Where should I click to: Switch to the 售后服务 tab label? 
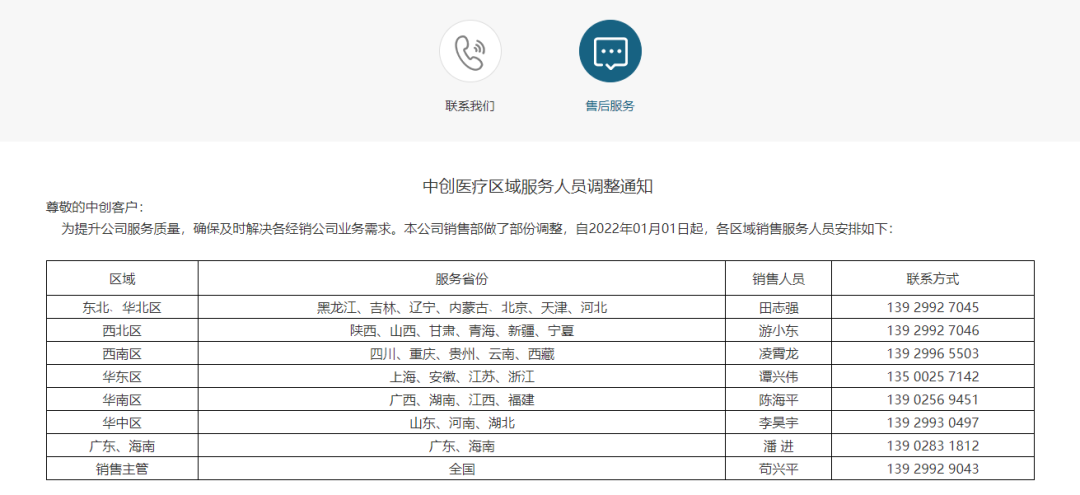610,105
